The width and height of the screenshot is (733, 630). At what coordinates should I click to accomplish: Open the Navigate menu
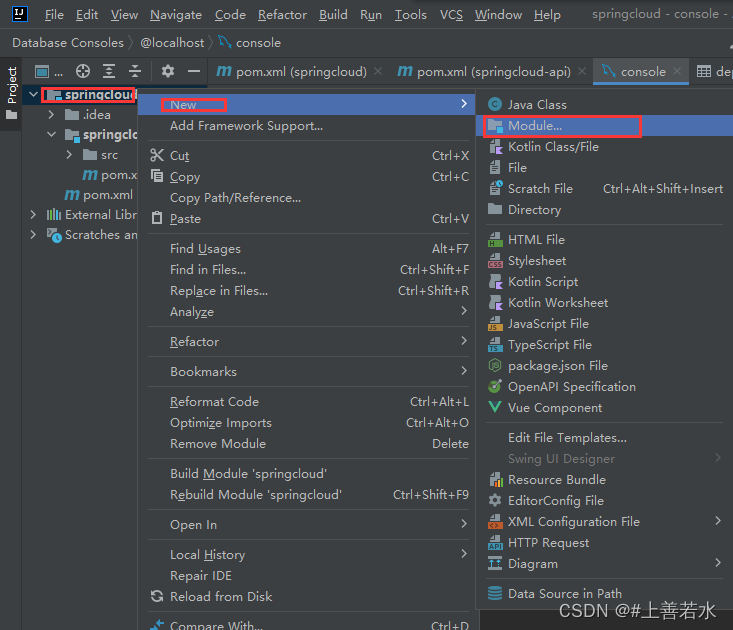click(176, 15)
